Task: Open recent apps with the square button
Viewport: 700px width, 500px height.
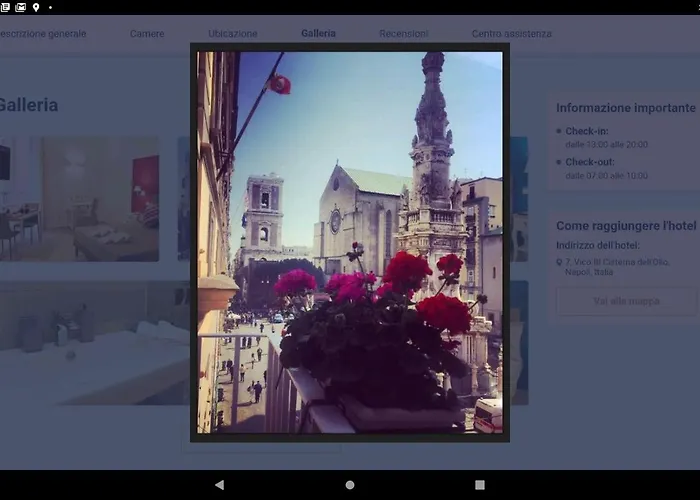Action: [x=480, y=485]
